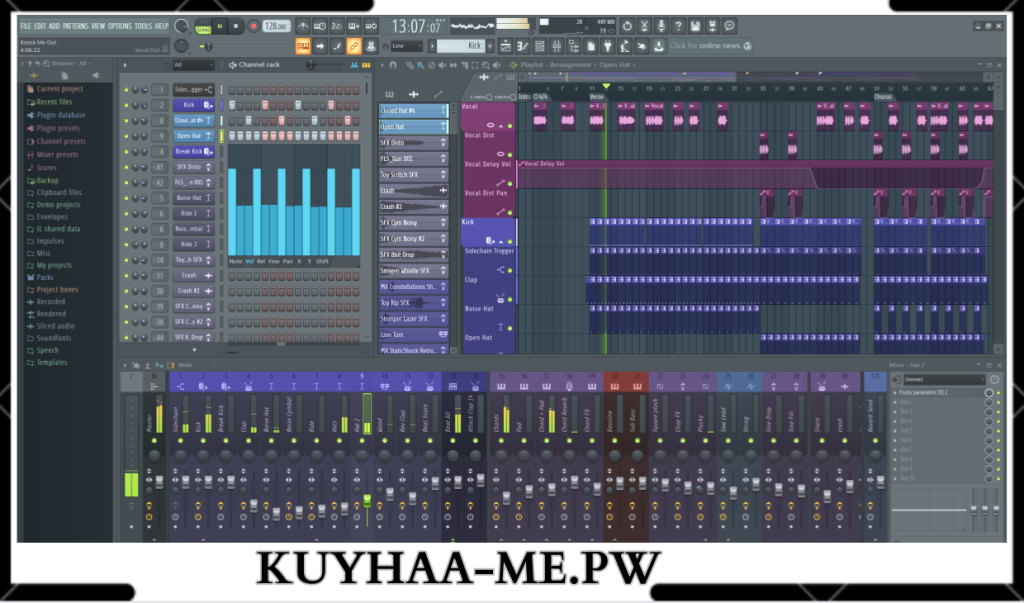The height and width of the screenshot is (603, 1024).
Task: Click the picker automation clip tab icon
Action: click(438, 95)
